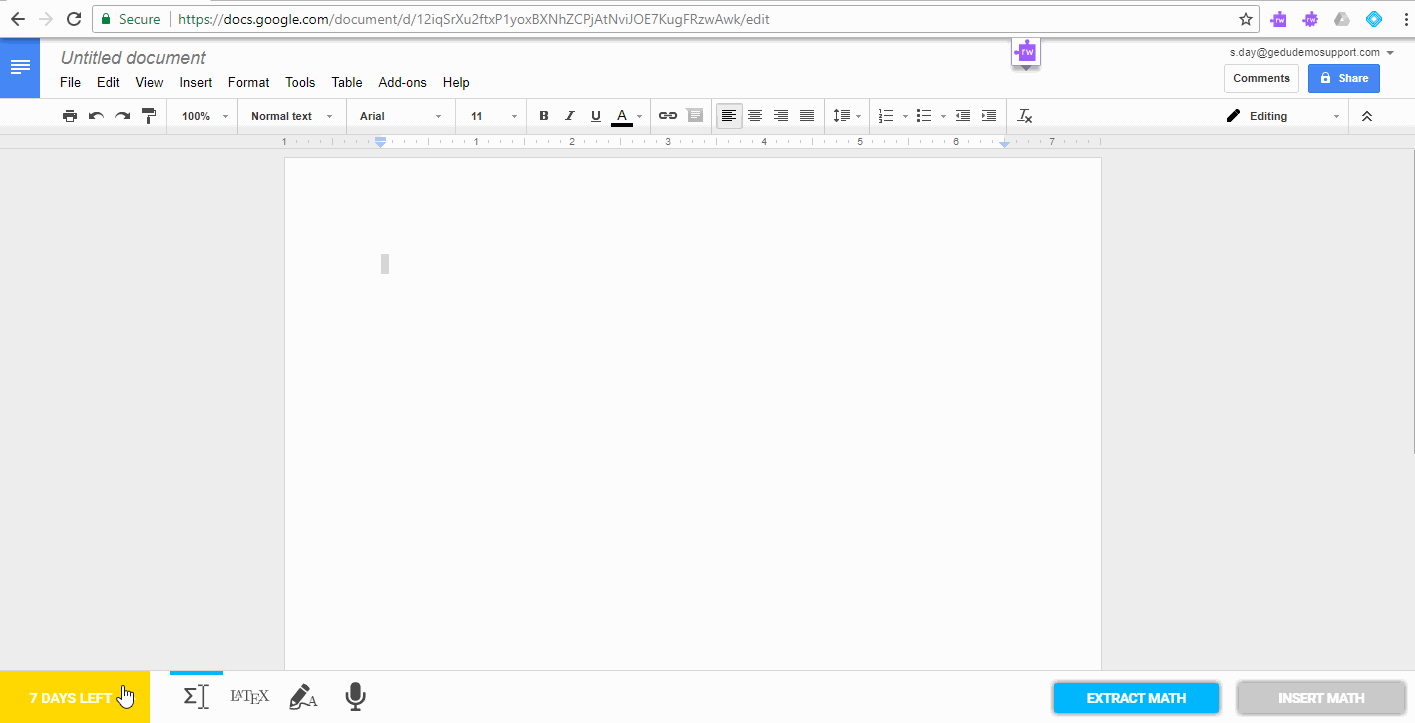Viewport: 1415px width, 723px height.
Task: Open handwriting recognition input
Action: click(x=303, y=697)
